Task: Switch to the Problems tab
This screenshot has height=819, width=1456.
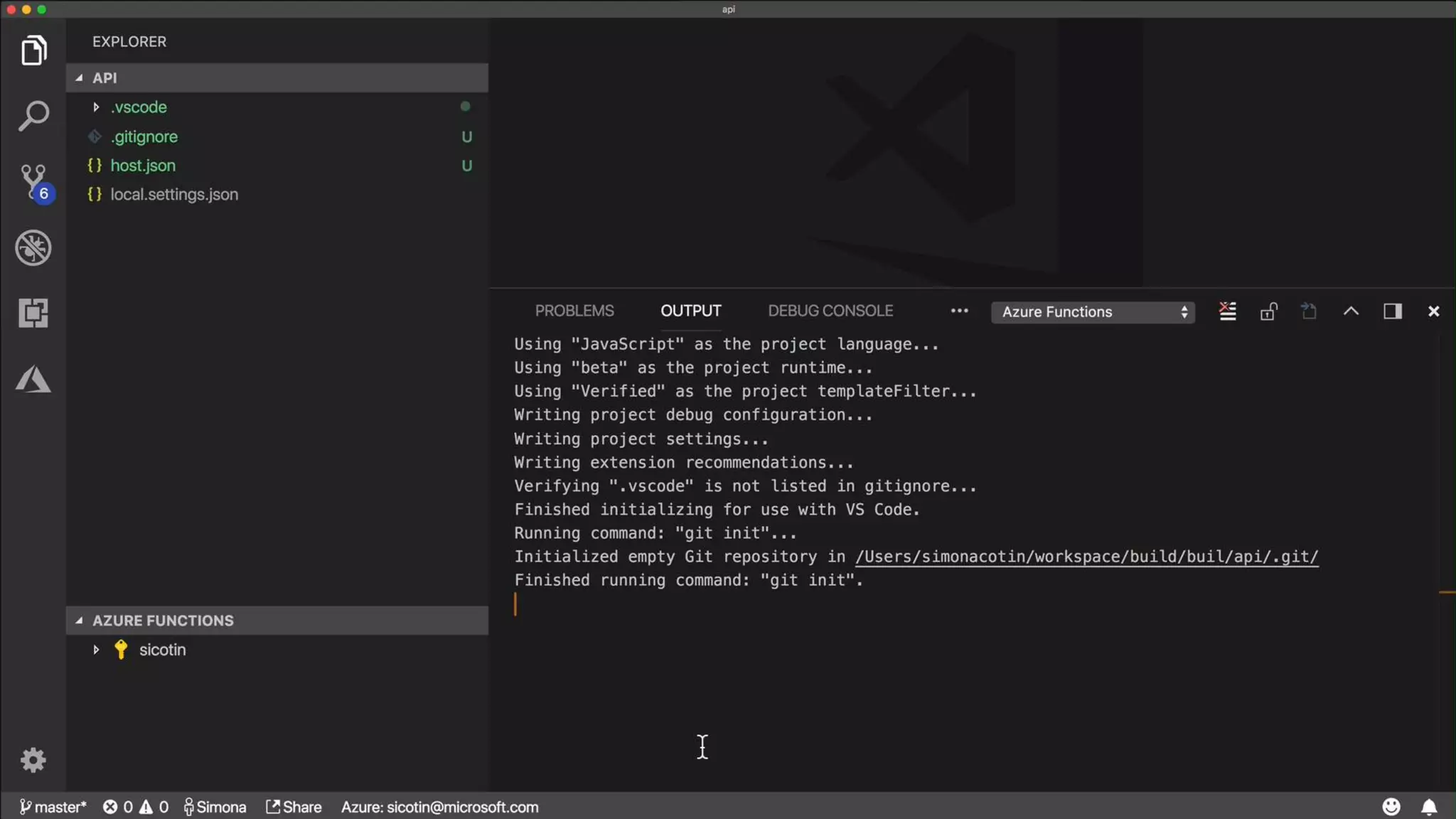Action: click(x=574, y=311)
